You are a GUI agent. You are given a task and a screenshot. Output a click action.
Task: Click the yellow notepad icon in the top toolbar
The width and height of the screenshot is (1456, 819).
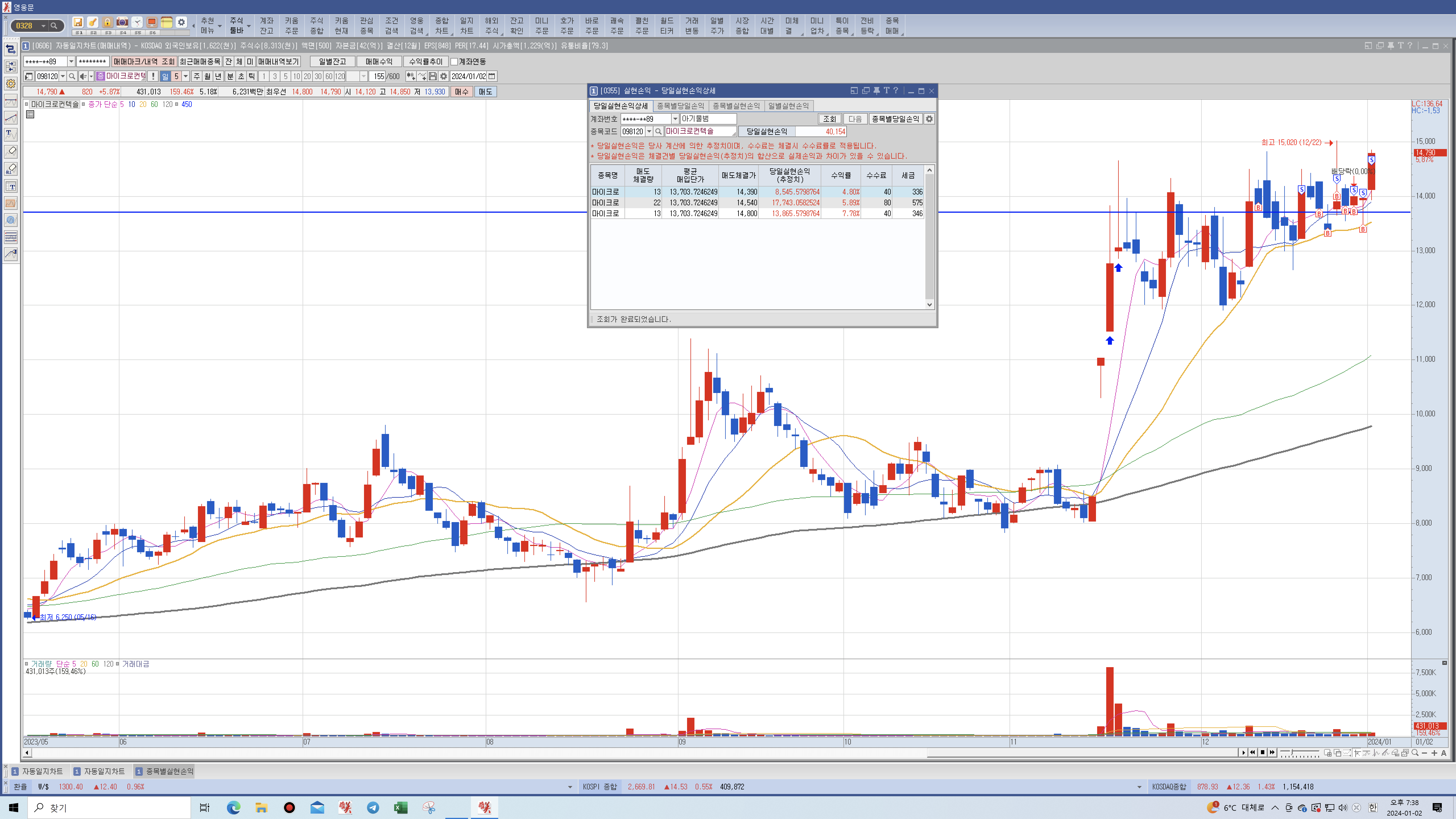[x=167, y=23]
